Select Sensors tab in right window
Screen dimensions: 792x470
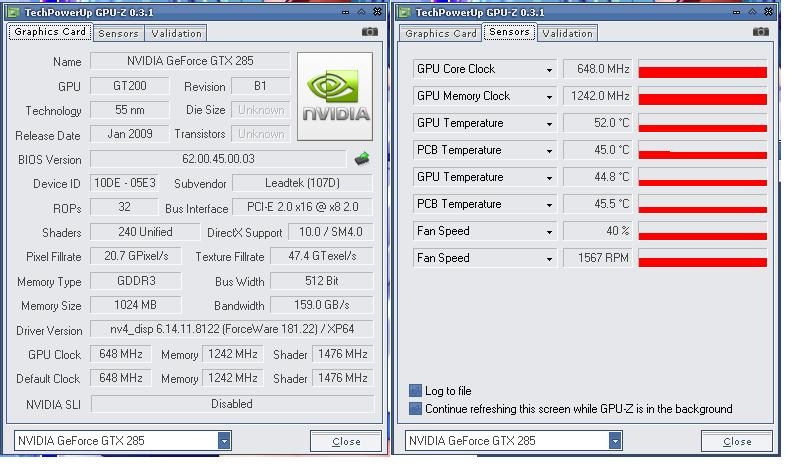tap(509, 32)
